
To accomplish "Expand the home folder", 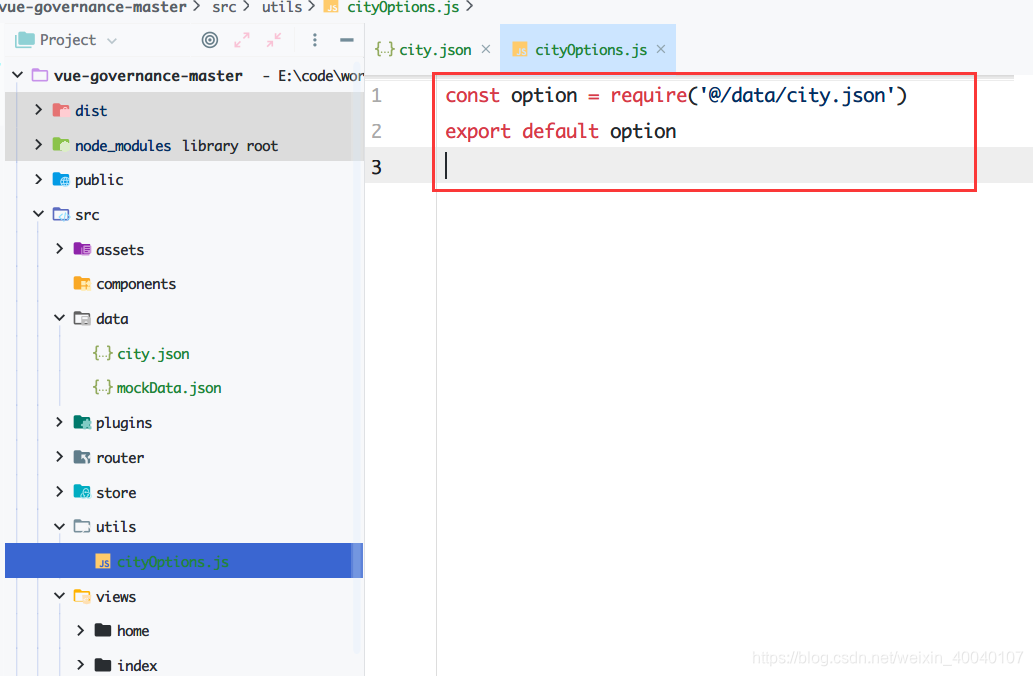I will point(80,631).
